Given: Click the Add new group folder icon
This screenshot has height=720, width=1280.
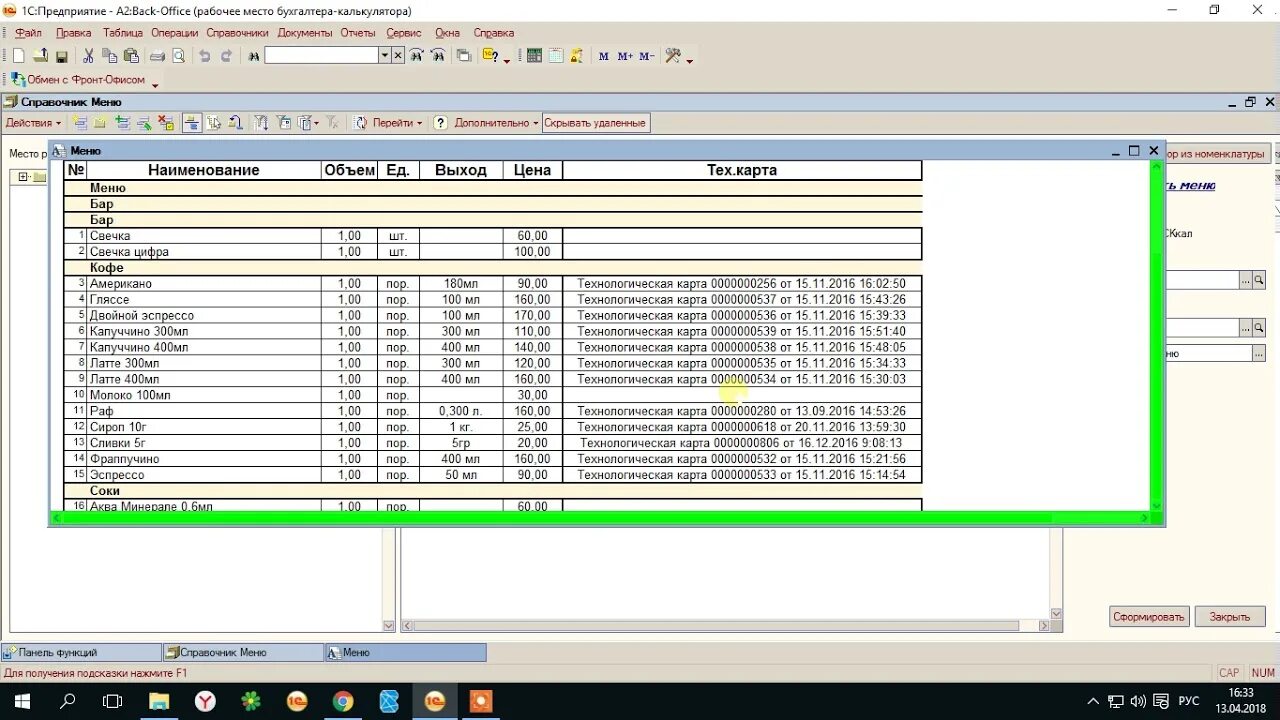Looking at the screenshot, I should click(99, 123).
